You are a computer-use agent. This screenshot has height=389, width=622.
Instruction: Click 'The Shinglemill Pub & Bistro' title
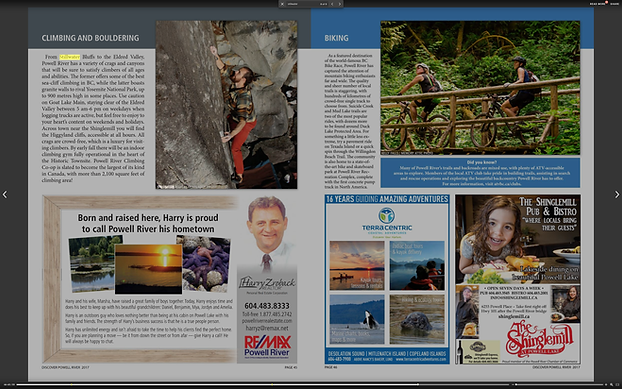point(548,207)
